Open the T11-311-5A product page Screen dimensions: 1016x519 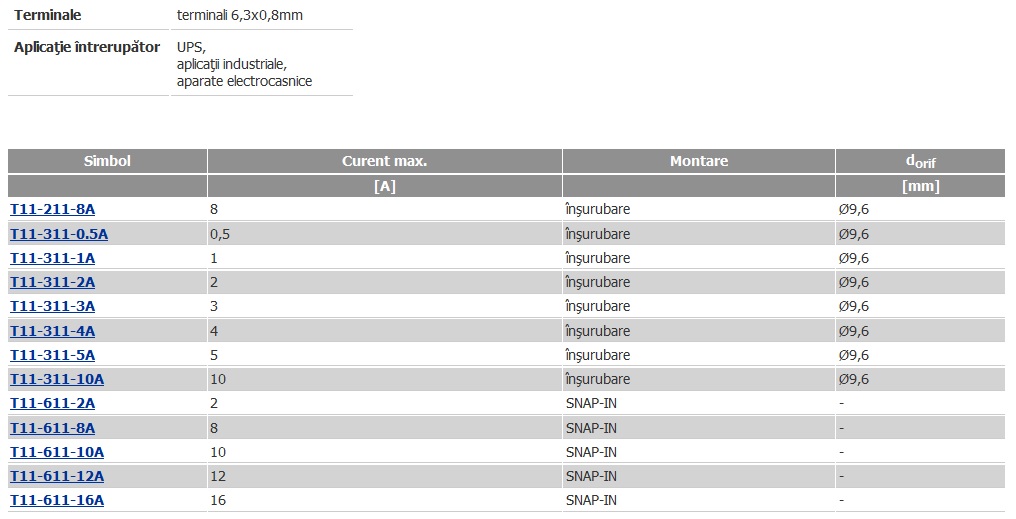[x=52, y=355]
